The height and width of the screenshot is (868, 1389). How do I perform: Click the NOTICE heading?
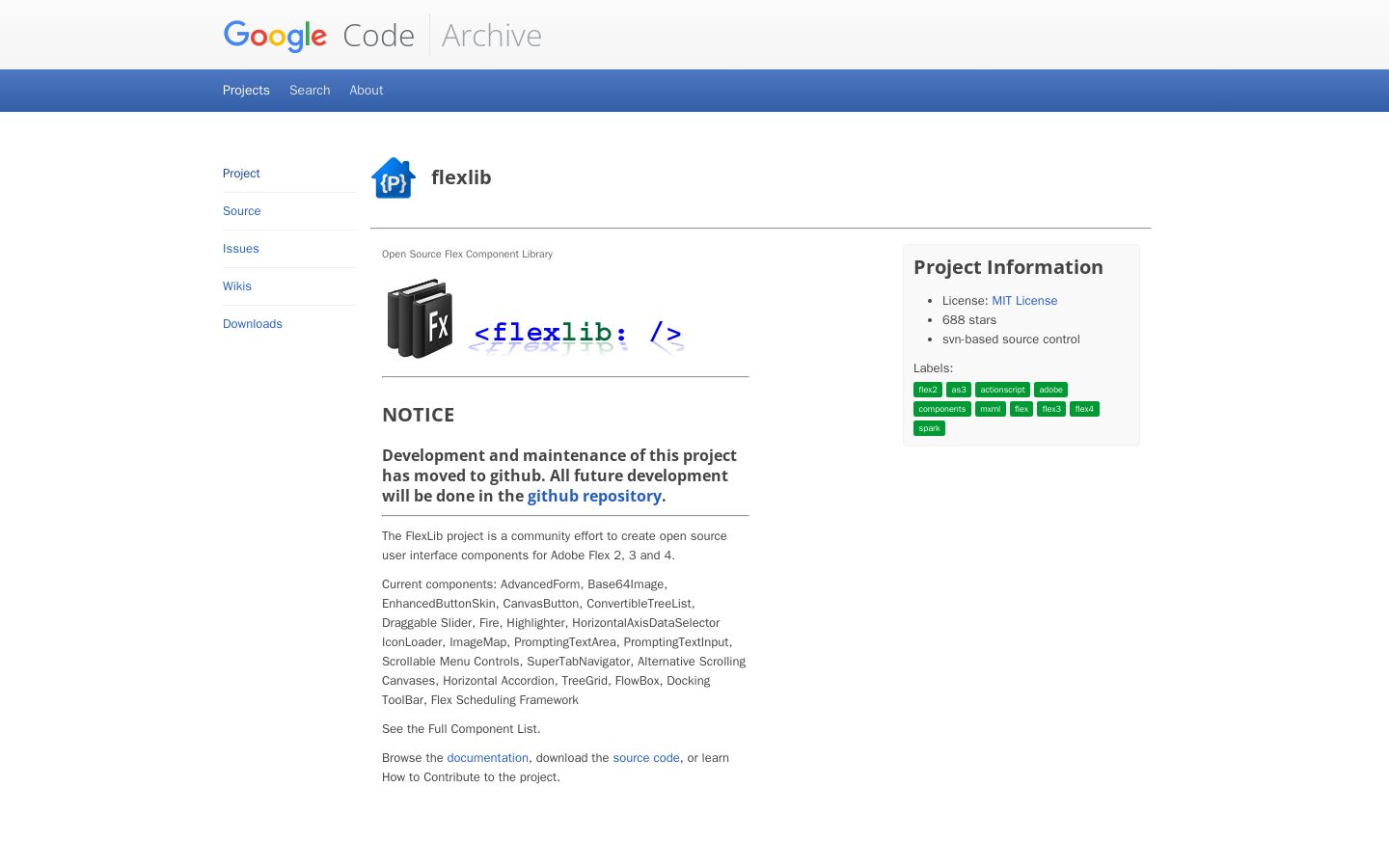pos(418,415)
